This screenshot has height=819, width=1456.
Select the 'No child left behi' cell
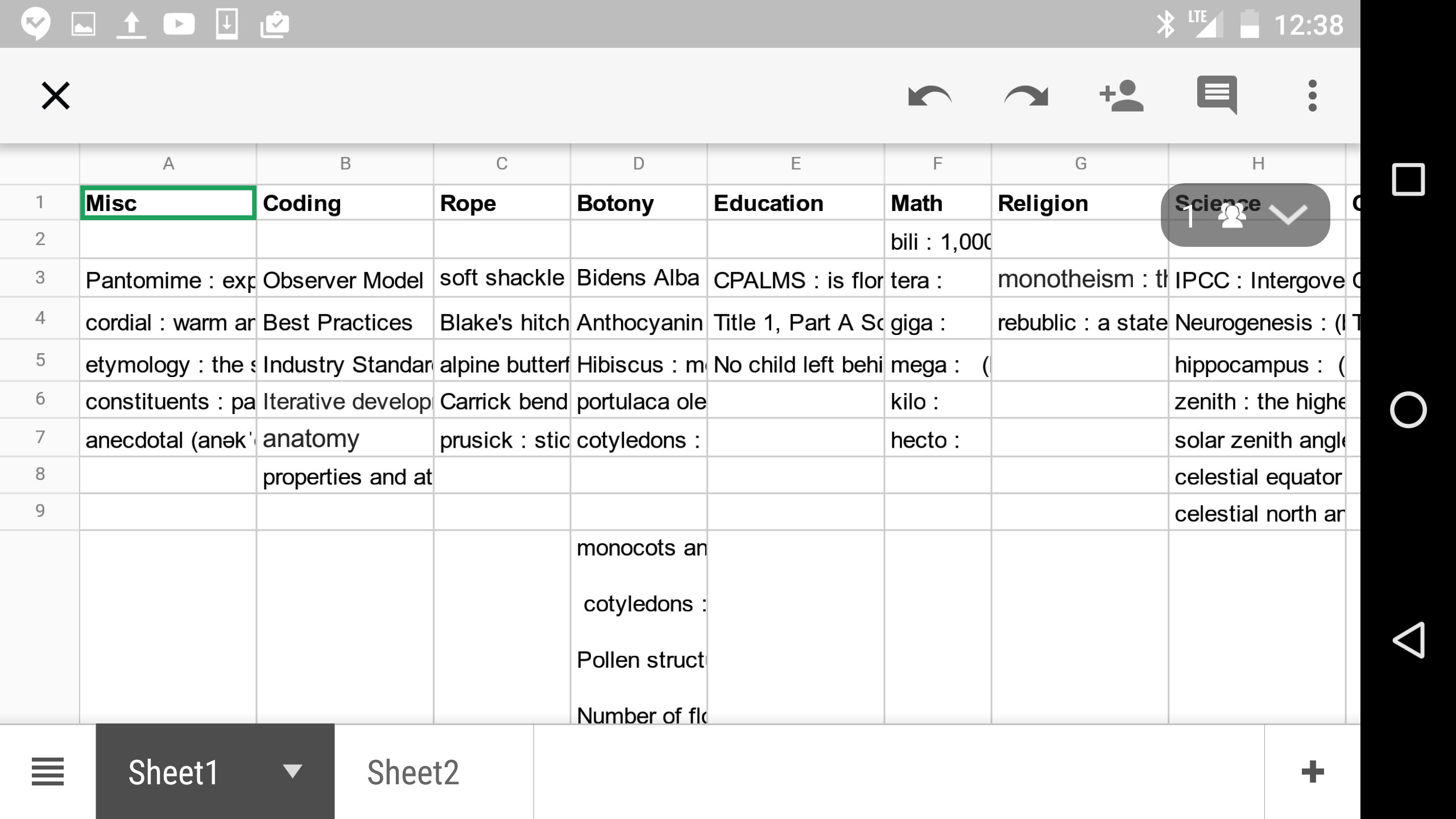796,361
